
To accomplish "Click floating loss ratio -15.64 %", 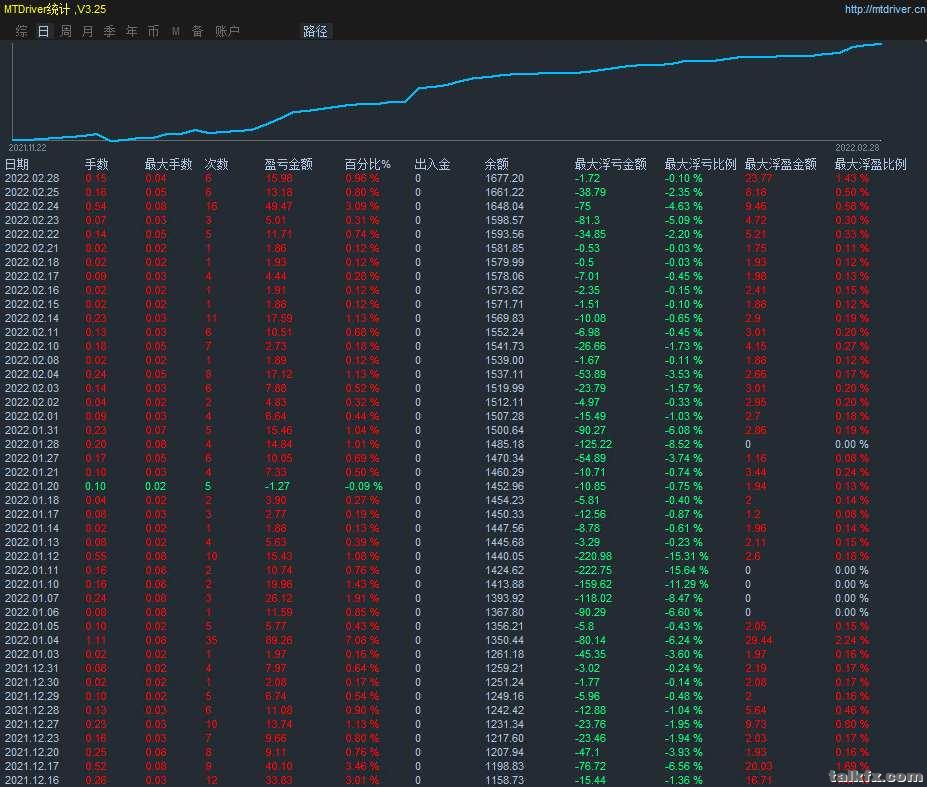I will pos(686,571).
